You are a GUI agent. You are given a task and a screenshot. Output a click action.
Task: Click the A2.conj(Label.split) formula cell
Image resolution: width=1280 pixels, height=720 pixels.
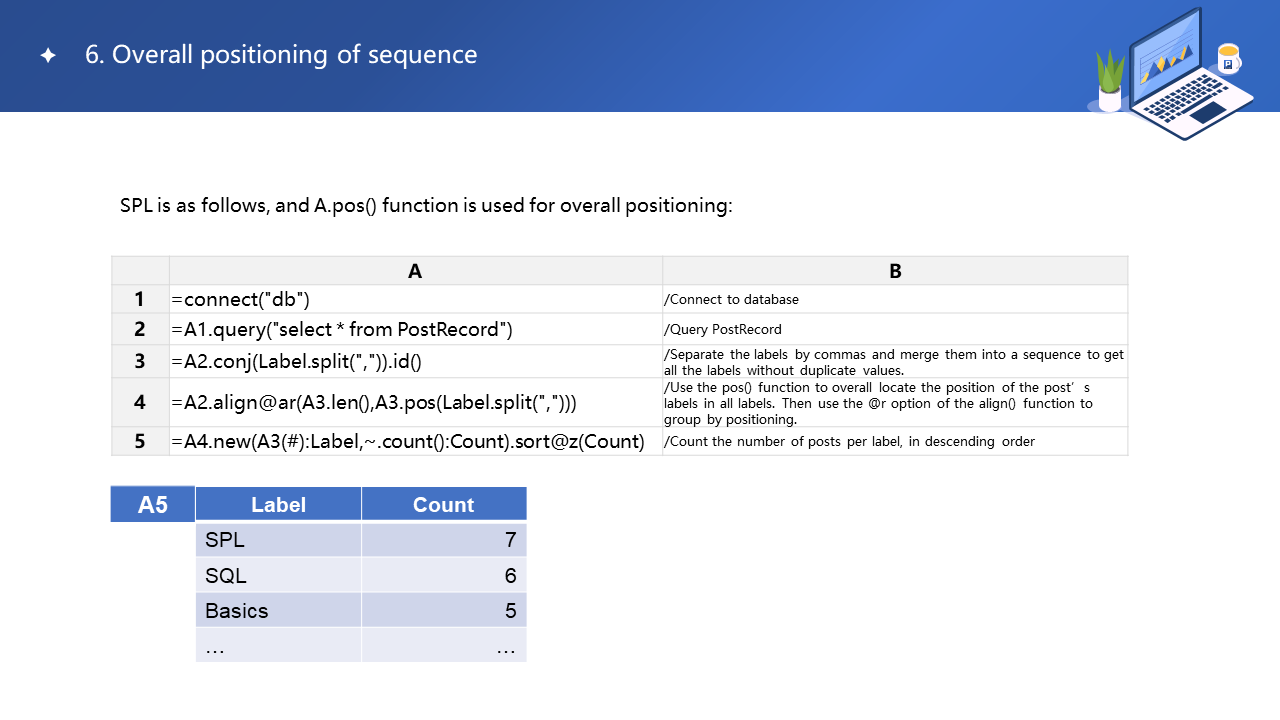(x=415, y=361)
